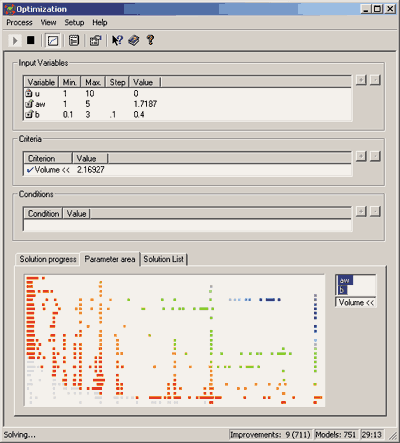The image size is (400, 443).
Task: Toggle the checkmark beside Volume criterion
Action: click(x=30, y=170)
